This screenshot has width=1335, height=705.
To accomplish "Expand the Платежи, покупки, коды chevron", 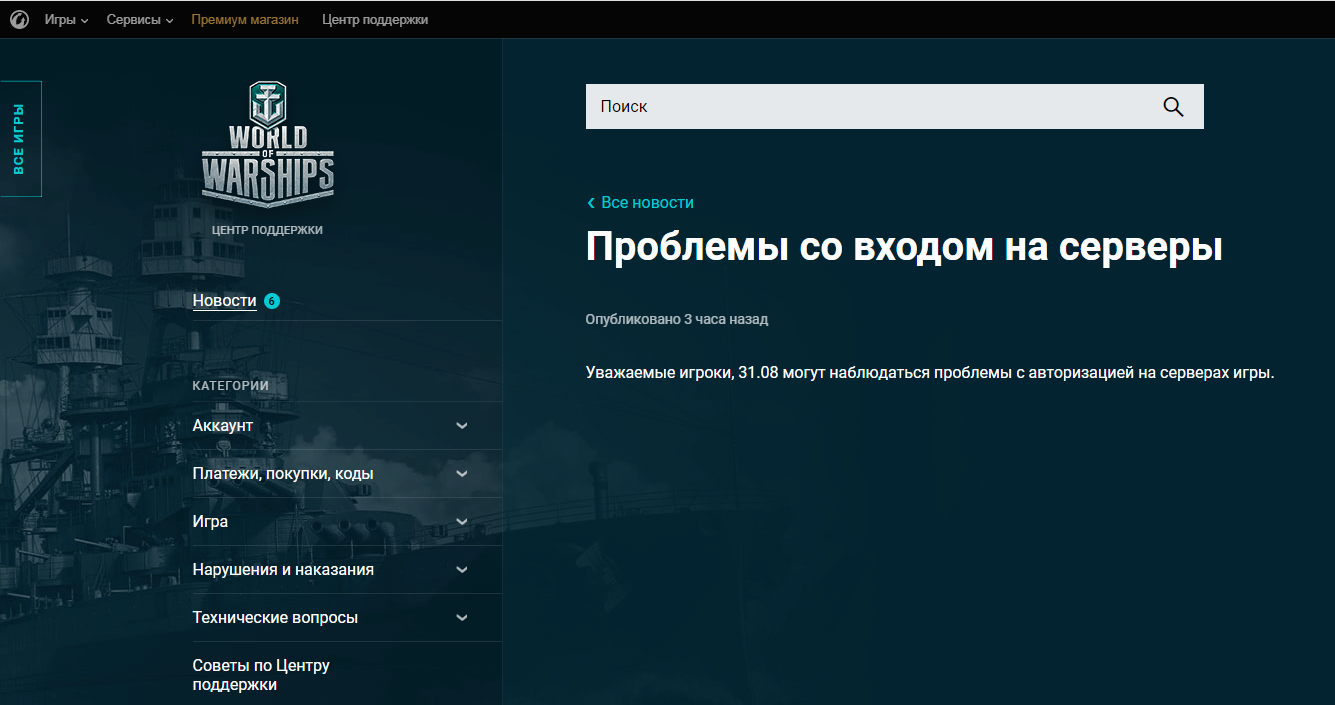I will click(462, 474).
